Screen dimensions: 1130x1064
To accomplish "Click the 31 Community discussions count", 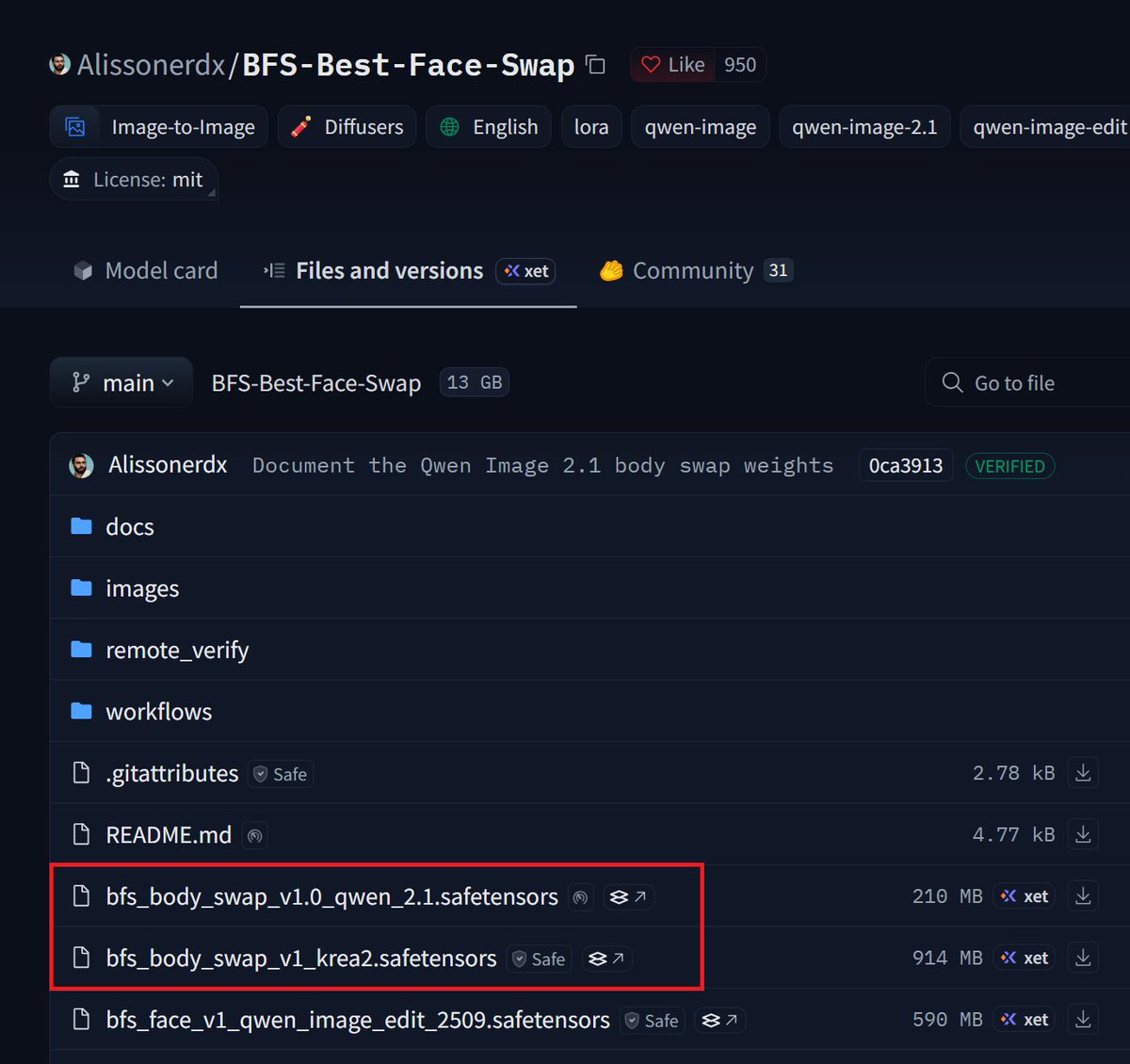I will pos(778,270).
